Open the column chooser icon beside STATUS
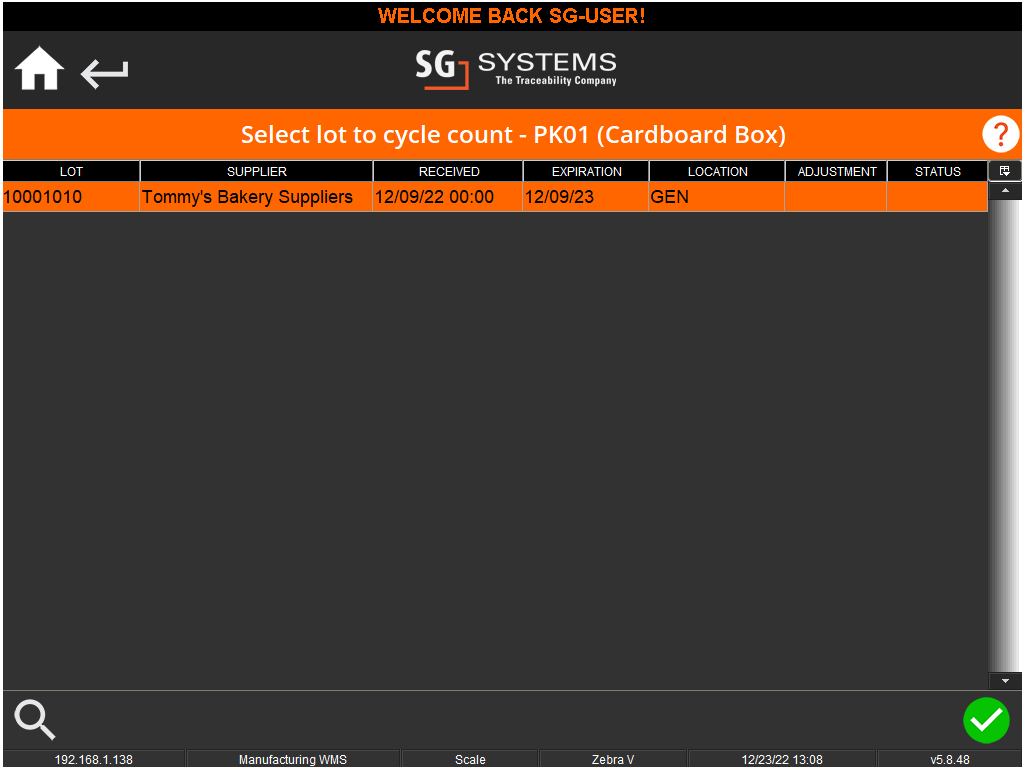The width and height of the screenshot is (1025, 770). point(1005,171)
